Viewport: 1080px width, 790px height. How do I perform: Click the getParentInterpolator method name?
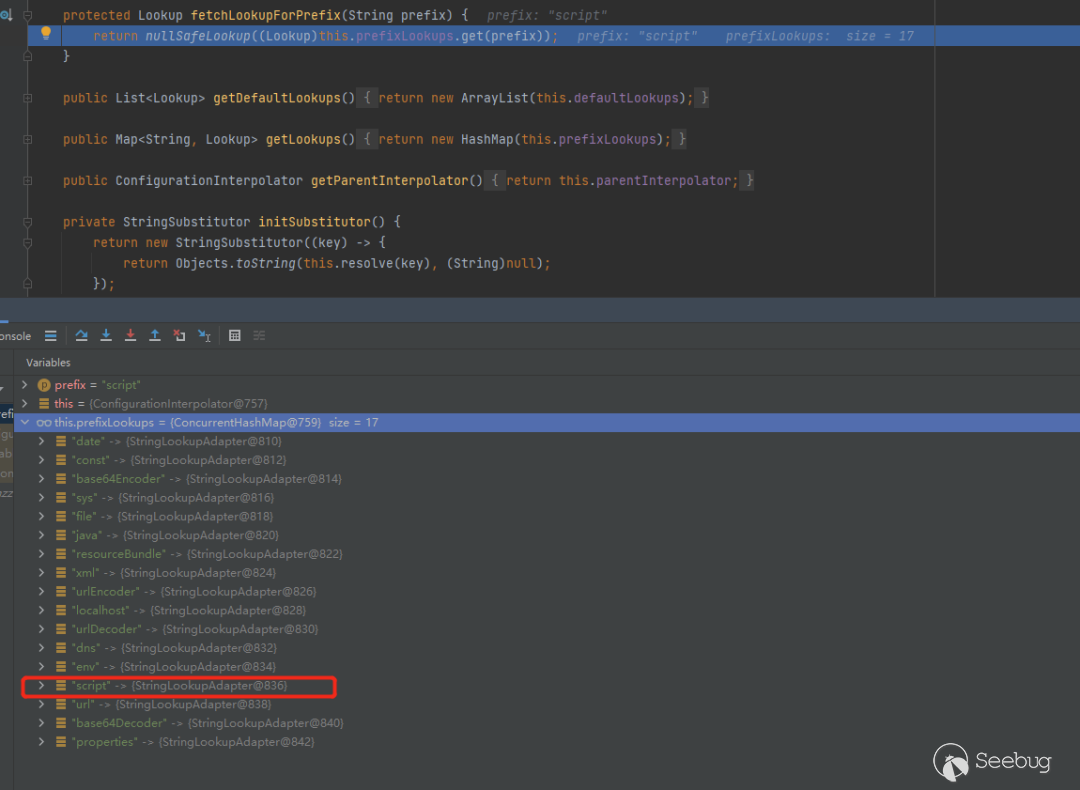point(390,180)
